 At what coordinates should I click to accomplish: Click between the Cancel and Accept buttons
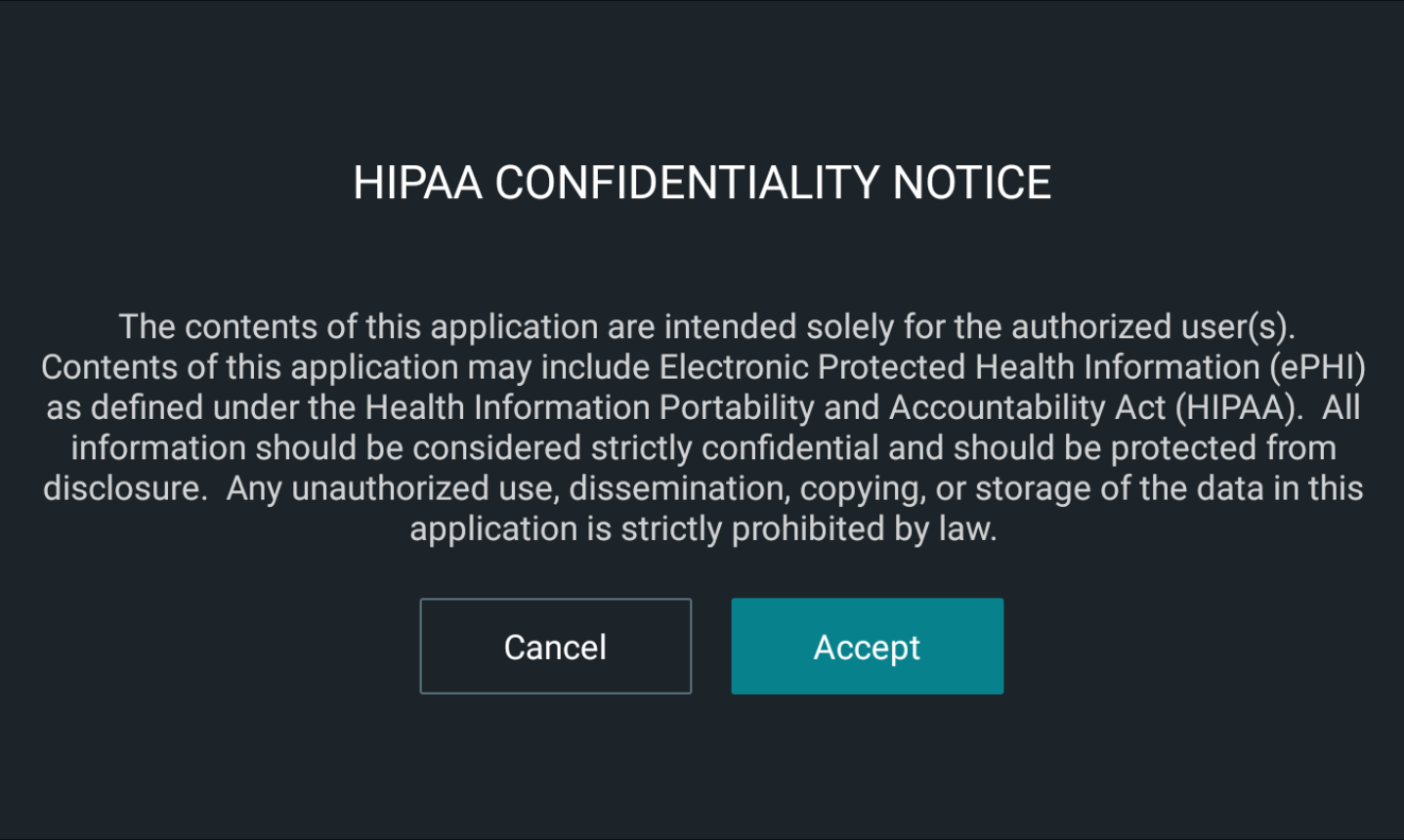(x=710, y=646)
